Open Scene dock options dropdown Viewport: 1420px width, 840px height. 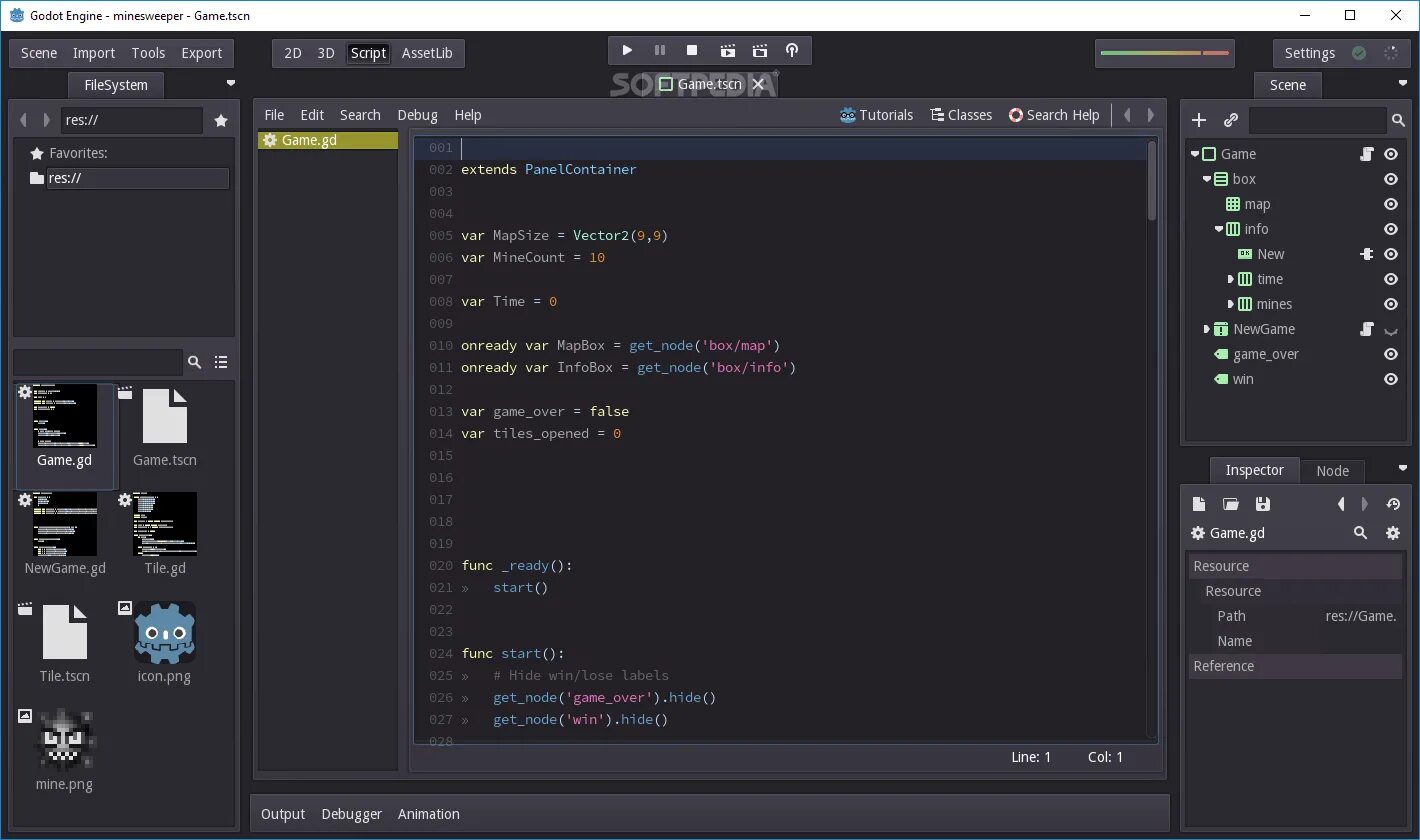(1402, 83)
